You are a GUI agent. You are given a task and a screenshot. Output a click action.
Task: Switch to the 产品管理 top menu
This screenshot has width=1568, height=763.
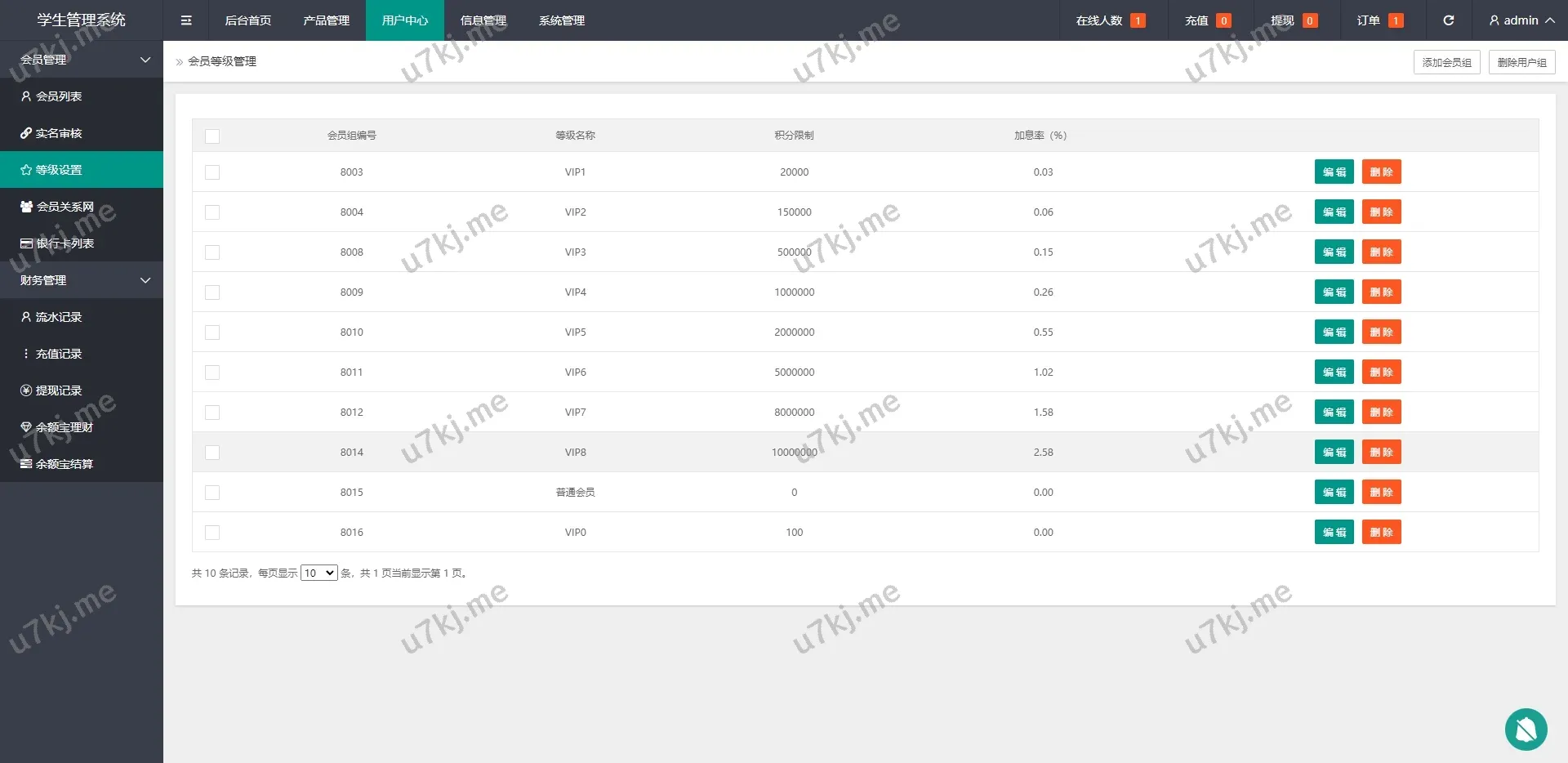326,20
